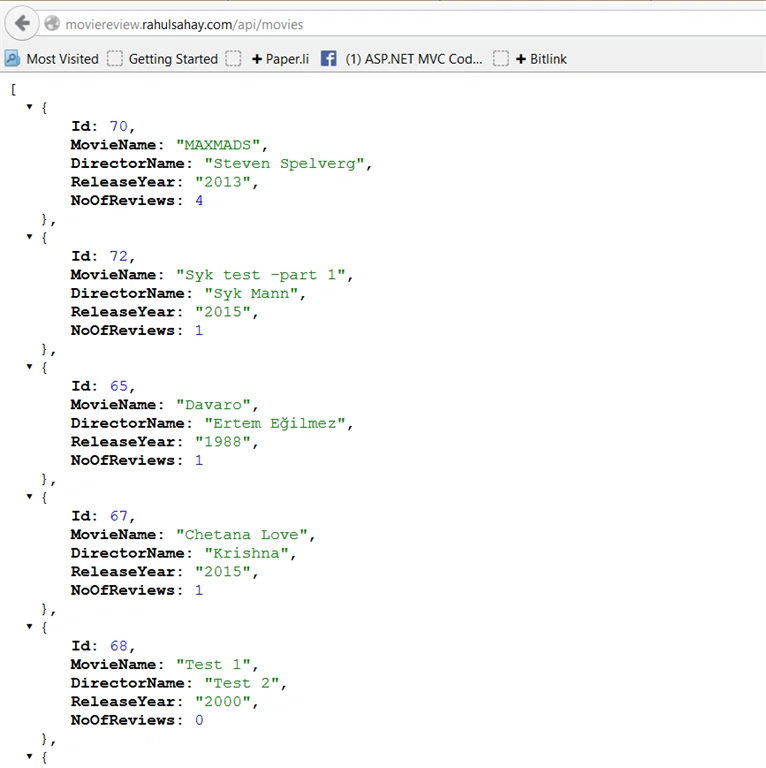This screenshot has height=768, width=766.
Task: Open the Most Visited bookmarks icon
Action: (12, 59)
